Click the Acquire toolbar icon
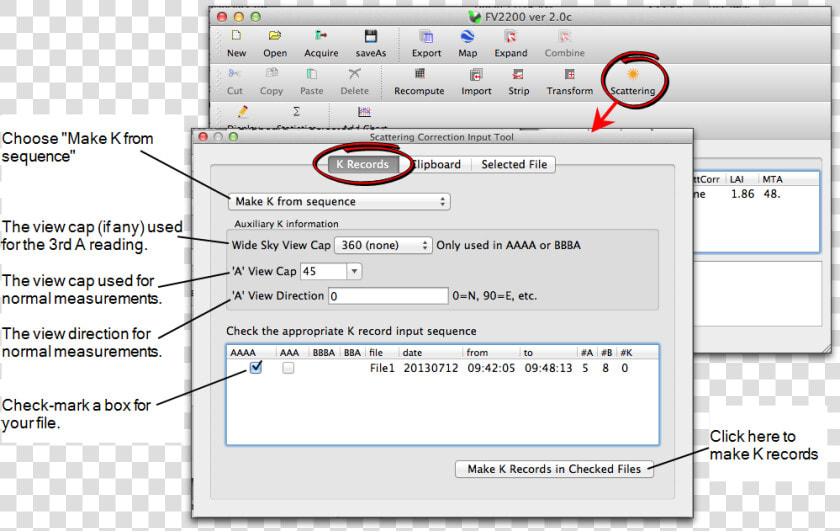The image size is (840, 531). [321, 36]
